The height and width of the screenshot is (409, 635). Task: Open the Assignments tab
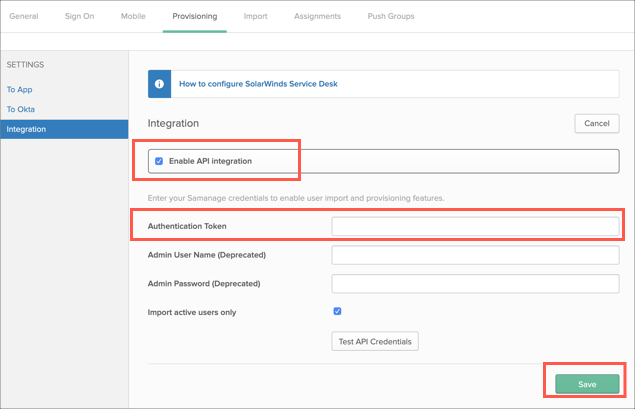pos(316,16)
